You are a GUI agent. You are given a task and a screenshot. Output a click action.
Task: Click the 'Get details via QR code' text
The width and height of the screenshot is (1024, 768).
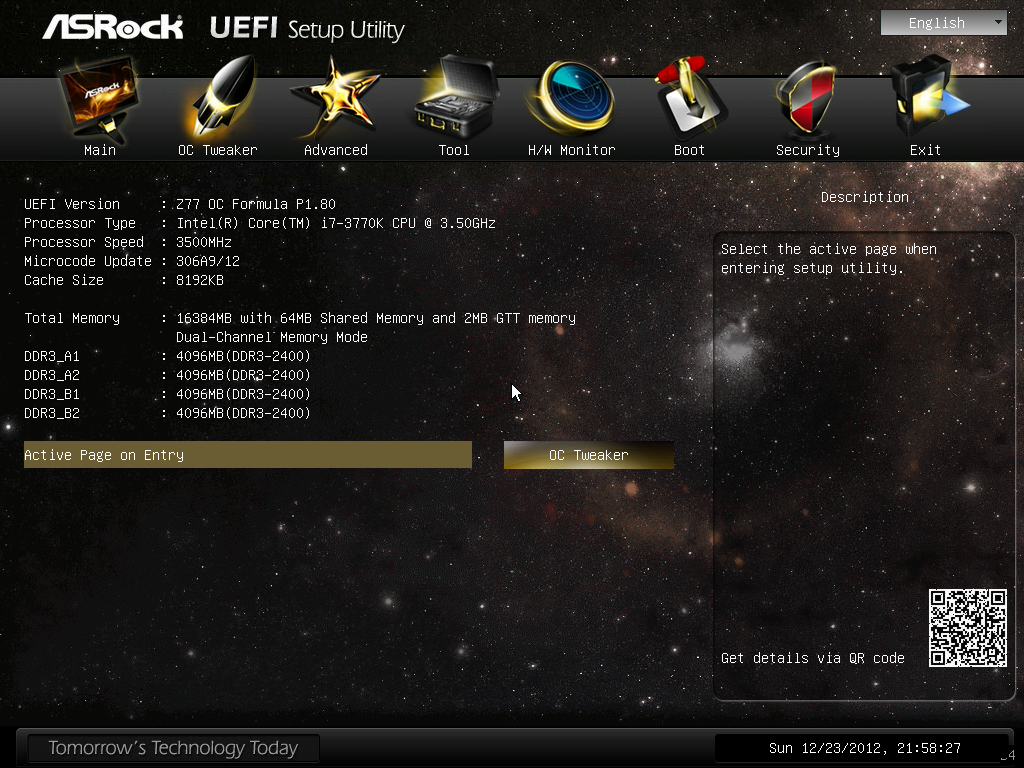pyautogui.click(x=812, y=658)
